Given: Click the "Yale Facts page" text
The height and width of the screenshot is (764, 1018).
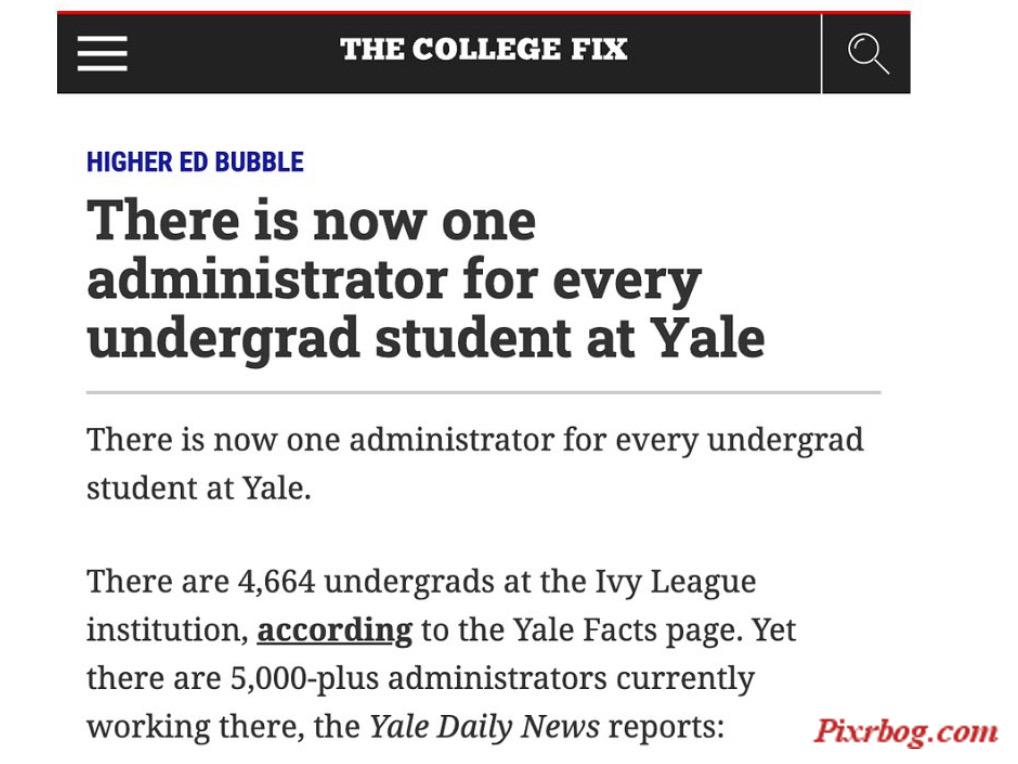Looking at the screenshot, I should point(627,630).
